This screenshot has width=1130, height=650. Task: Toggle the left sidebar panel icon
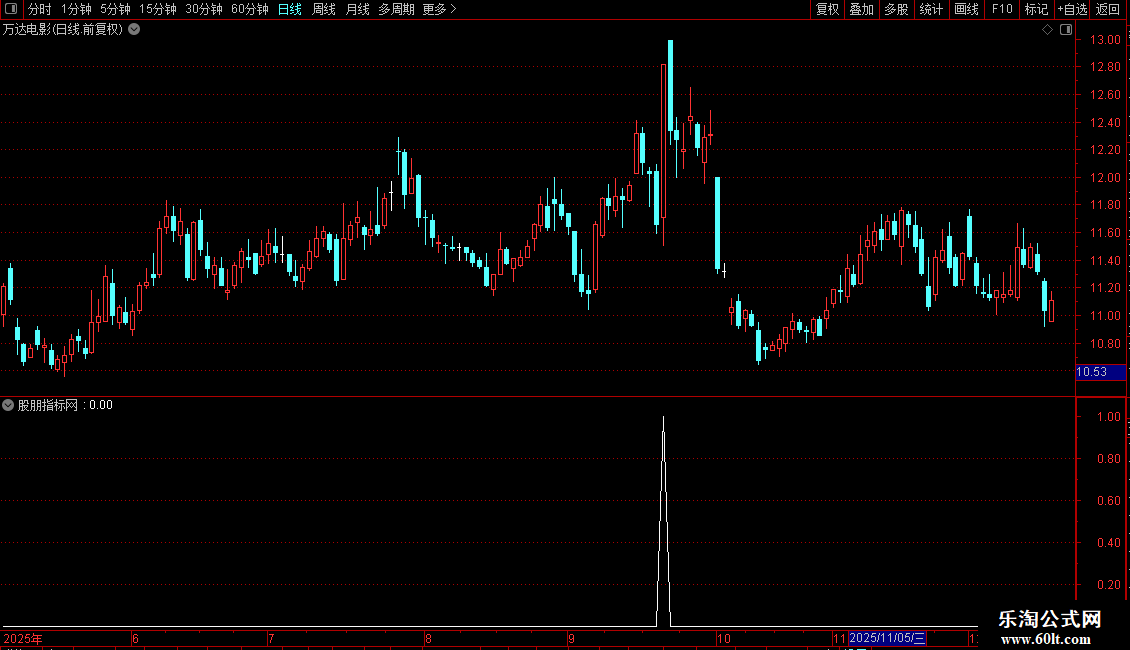coord(11,9)
